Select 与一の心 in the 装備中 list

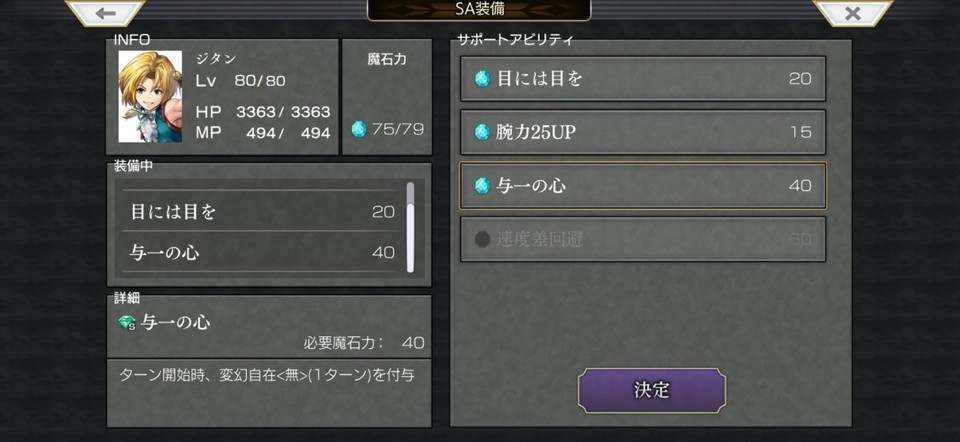(x=262, y=252)
